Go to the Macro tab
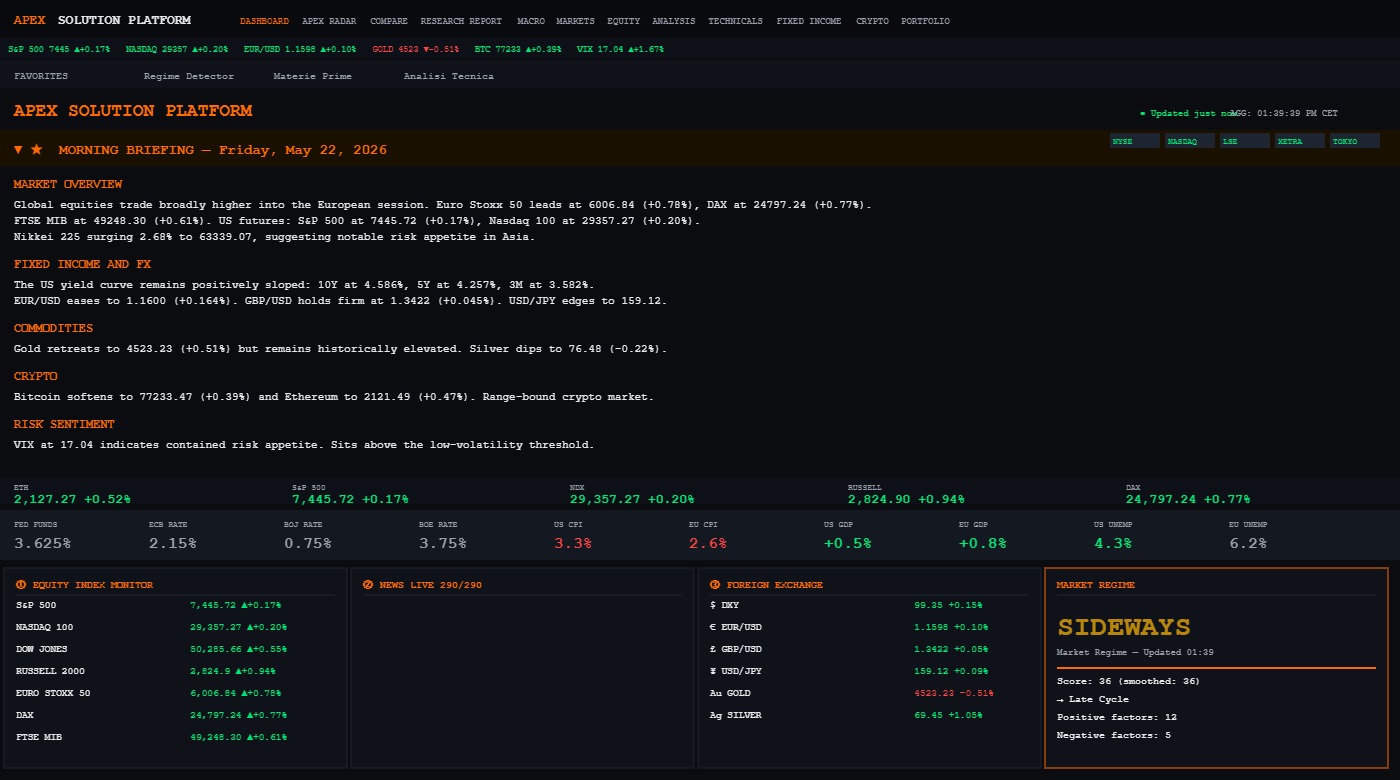 point(531,21)
